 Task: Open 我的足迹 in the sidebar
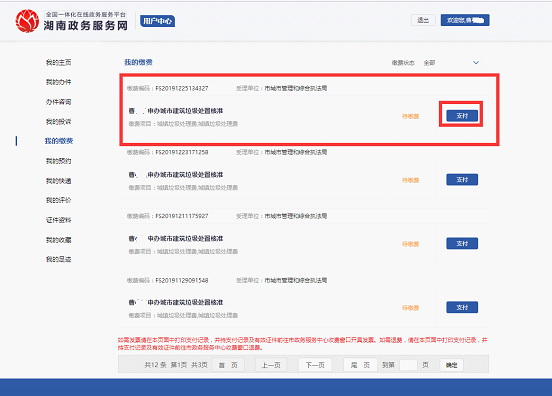[x=58, y=259]
